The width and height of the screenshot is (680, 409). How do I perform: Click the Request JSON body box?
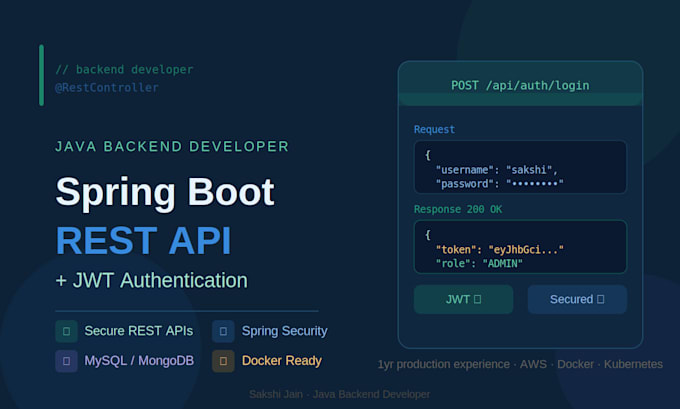(520, 167)
